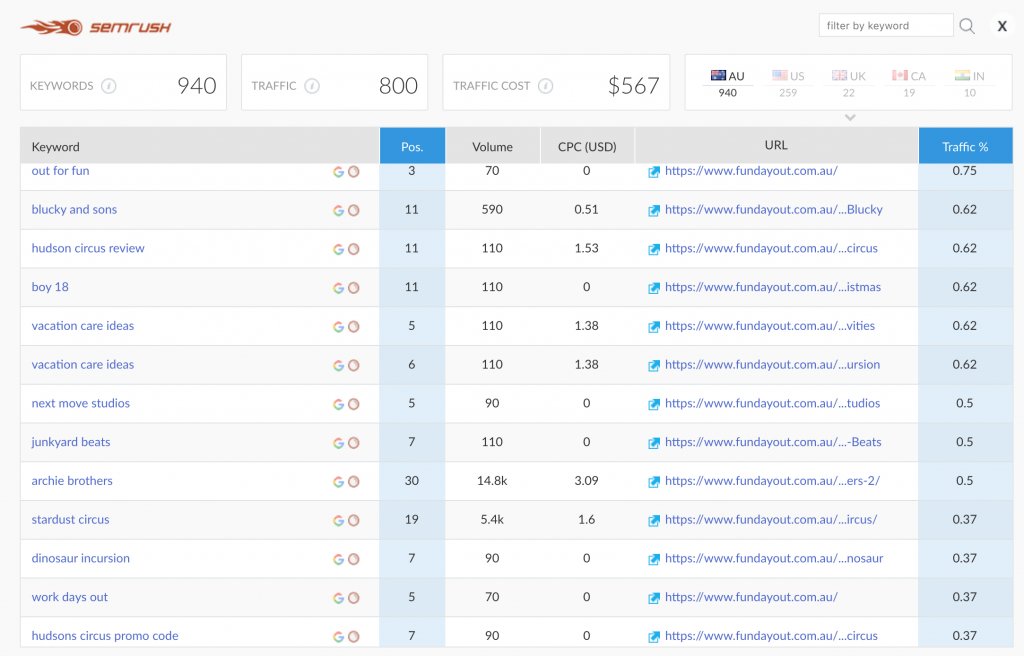Image resolution: width=1024 pixels, height=656 pixels.
Task: Sort by the Volume column header
Action: [492, 146]
